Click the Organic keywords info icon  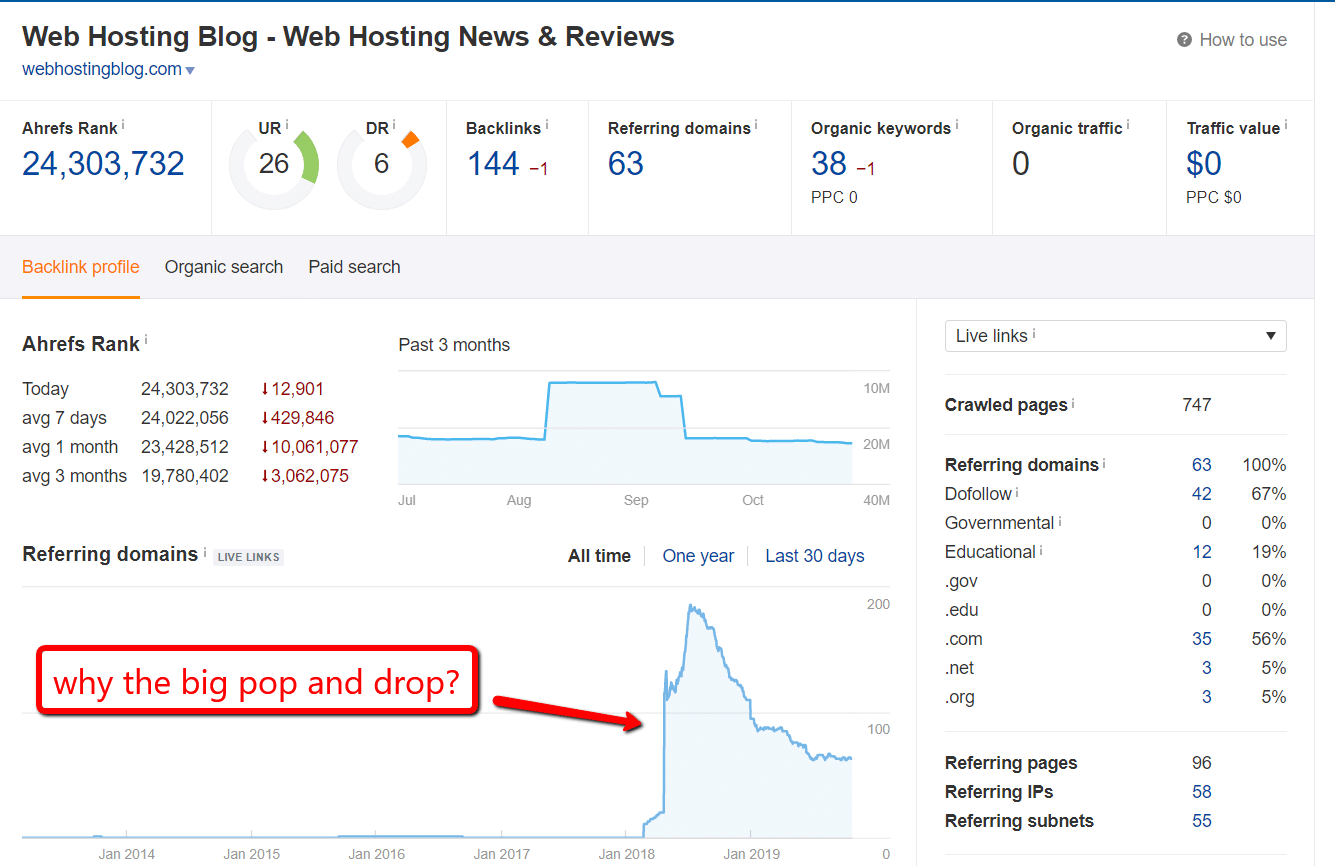point(957,125)
